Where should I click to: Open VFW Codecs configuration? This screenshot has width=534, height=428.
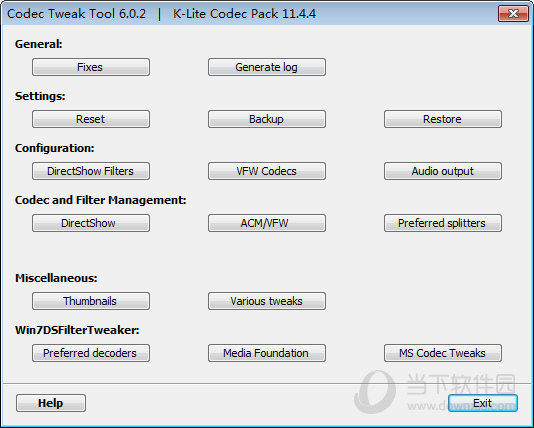point(267,171)
